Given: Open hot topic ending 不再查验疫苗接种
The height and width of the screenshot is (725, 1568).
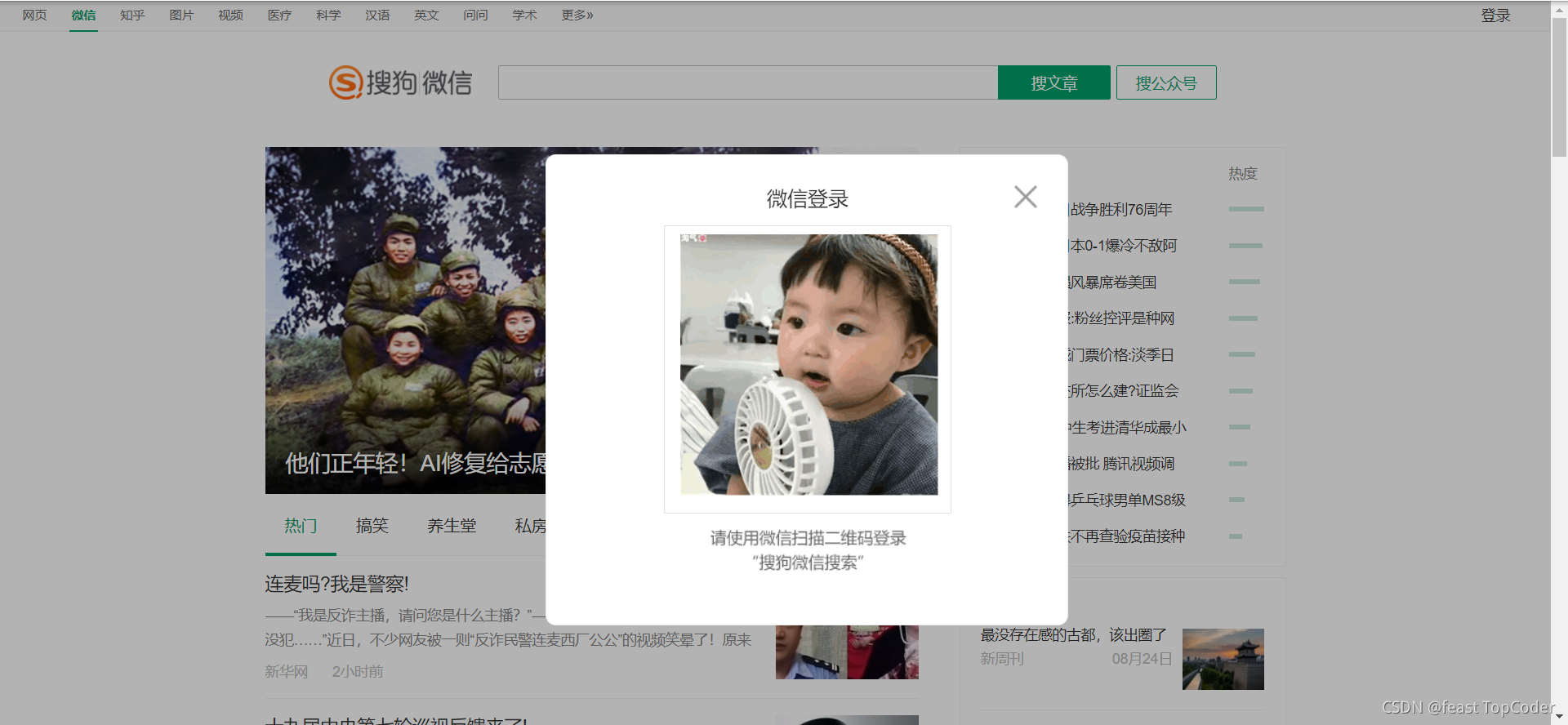Looking at the screenshot, I should point(1127,536).
